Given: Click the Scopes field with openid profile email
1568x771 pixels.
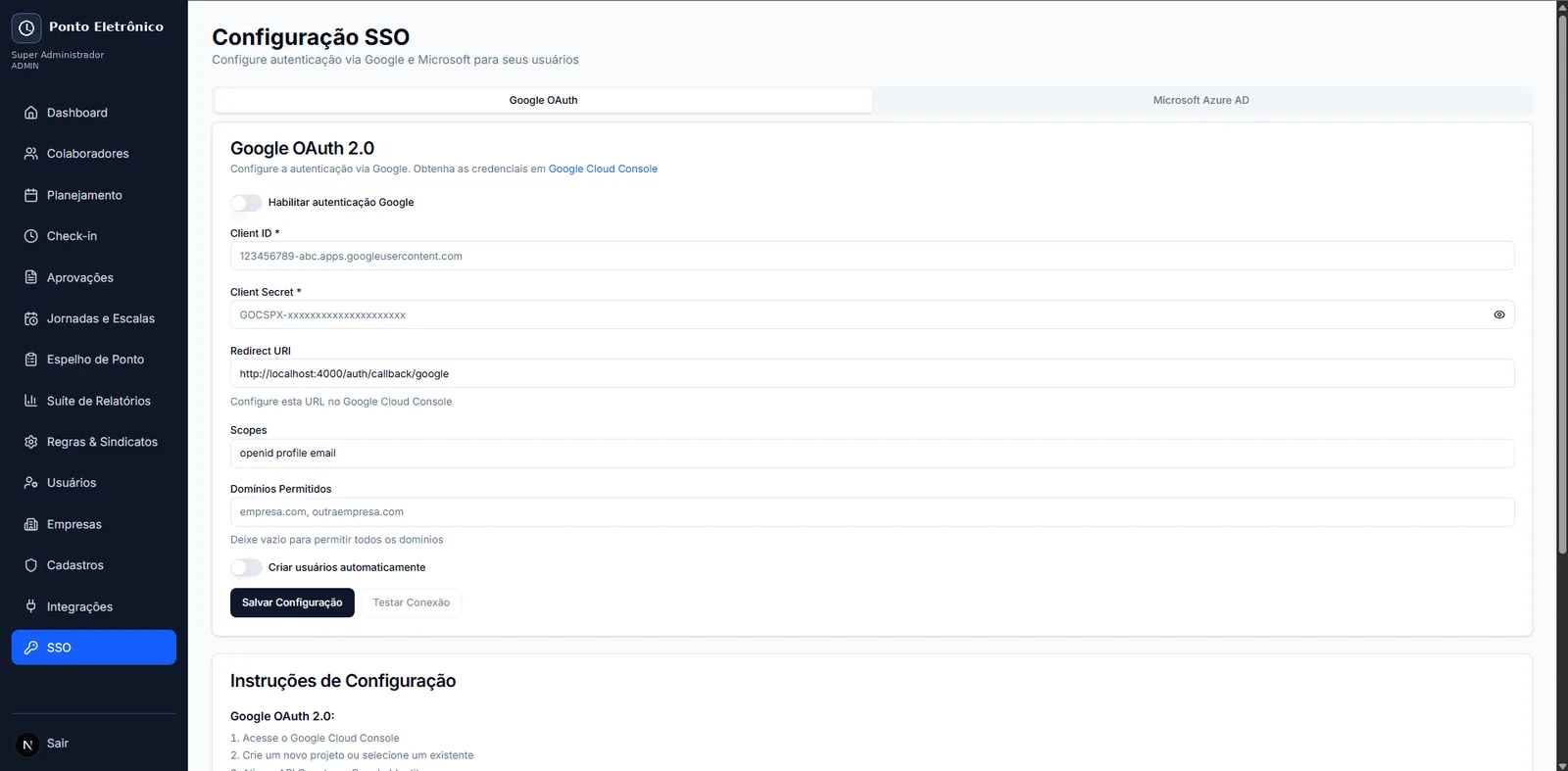Looking at the screenshot, I should [x=872, y=453].
